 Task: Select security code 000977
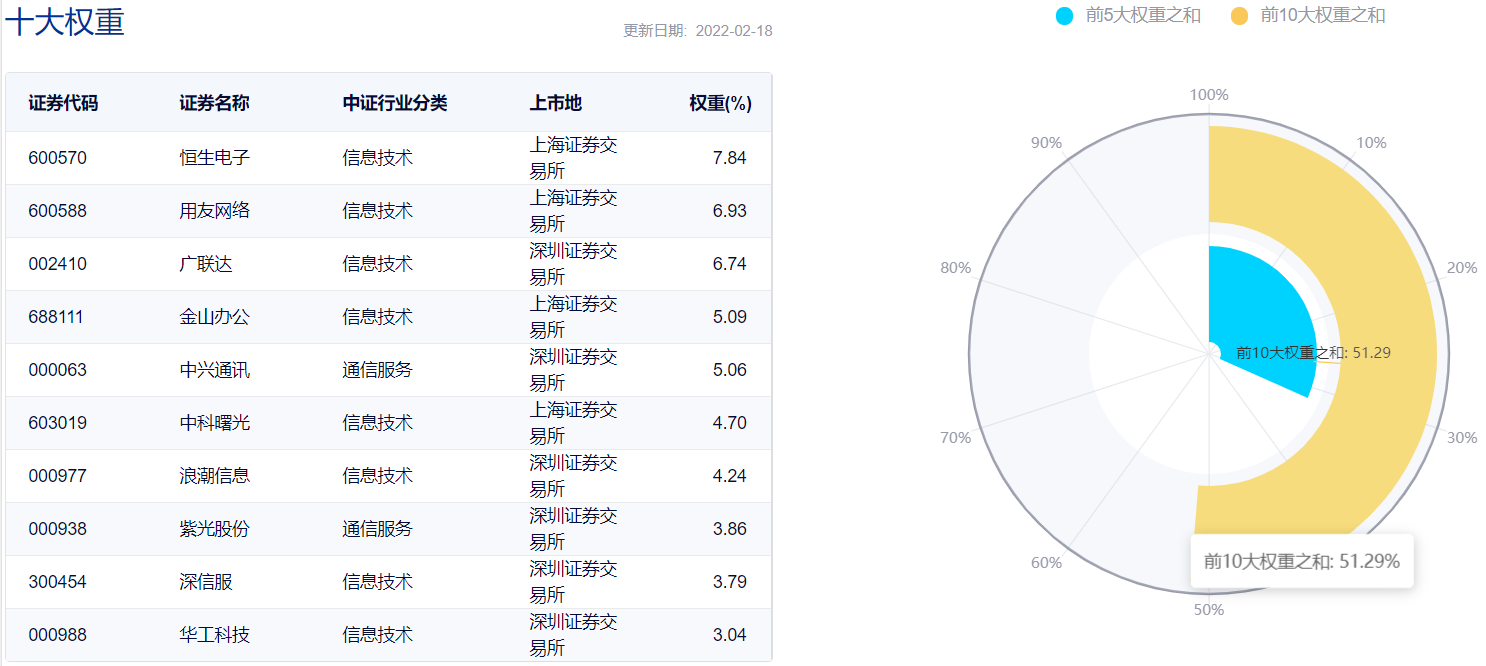click(57, 476)
